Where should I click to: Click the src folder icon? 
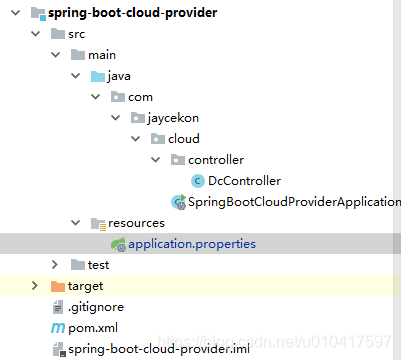(58, 34)
